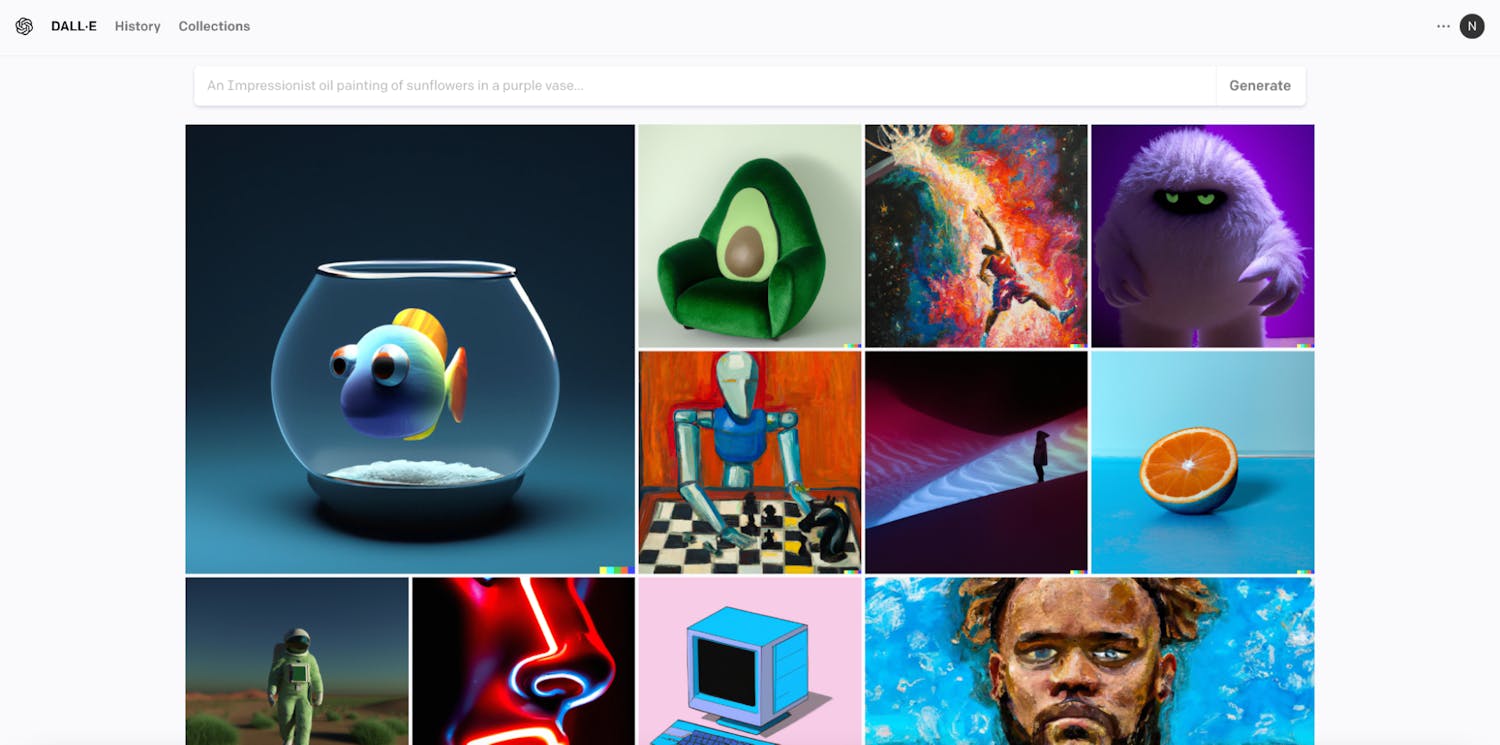Open the silhouette on dunes image
Image resolution: width=1500 pixels, height=745 pixels.
[x=976, y=462]
